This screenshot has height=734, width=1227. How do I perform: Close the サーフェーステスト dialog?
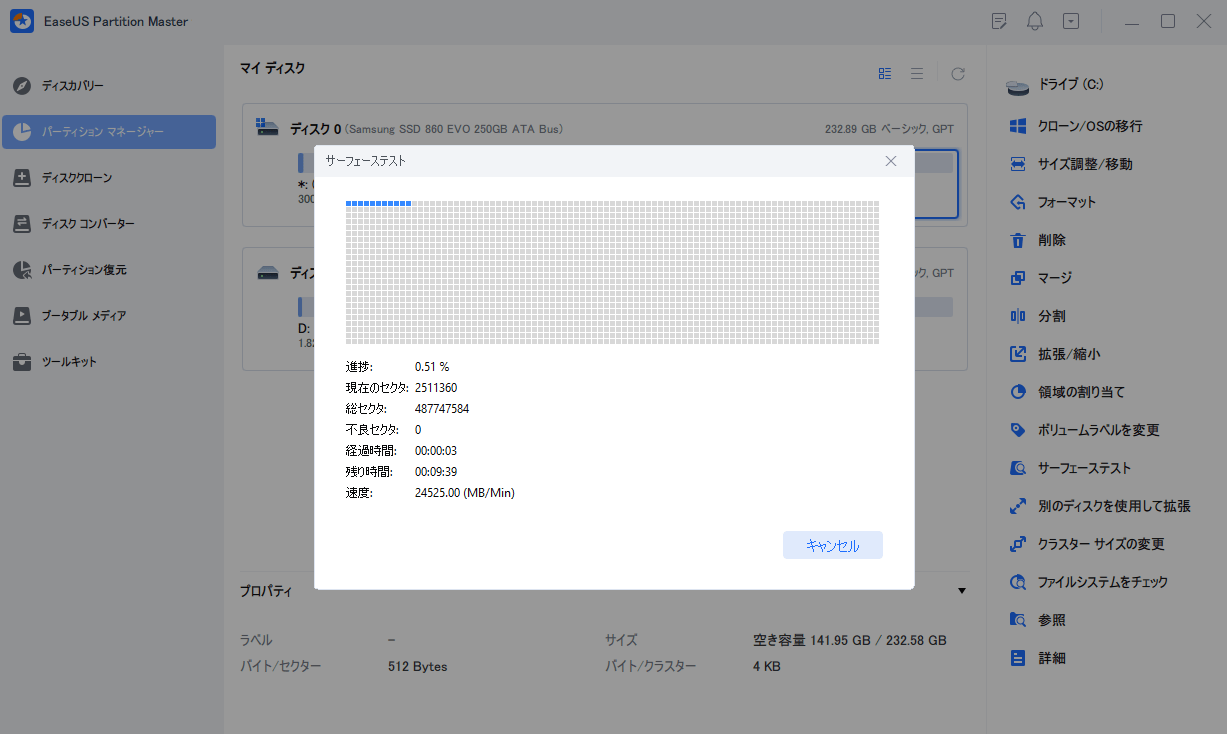pyautogui.click(x=891, y=161)
